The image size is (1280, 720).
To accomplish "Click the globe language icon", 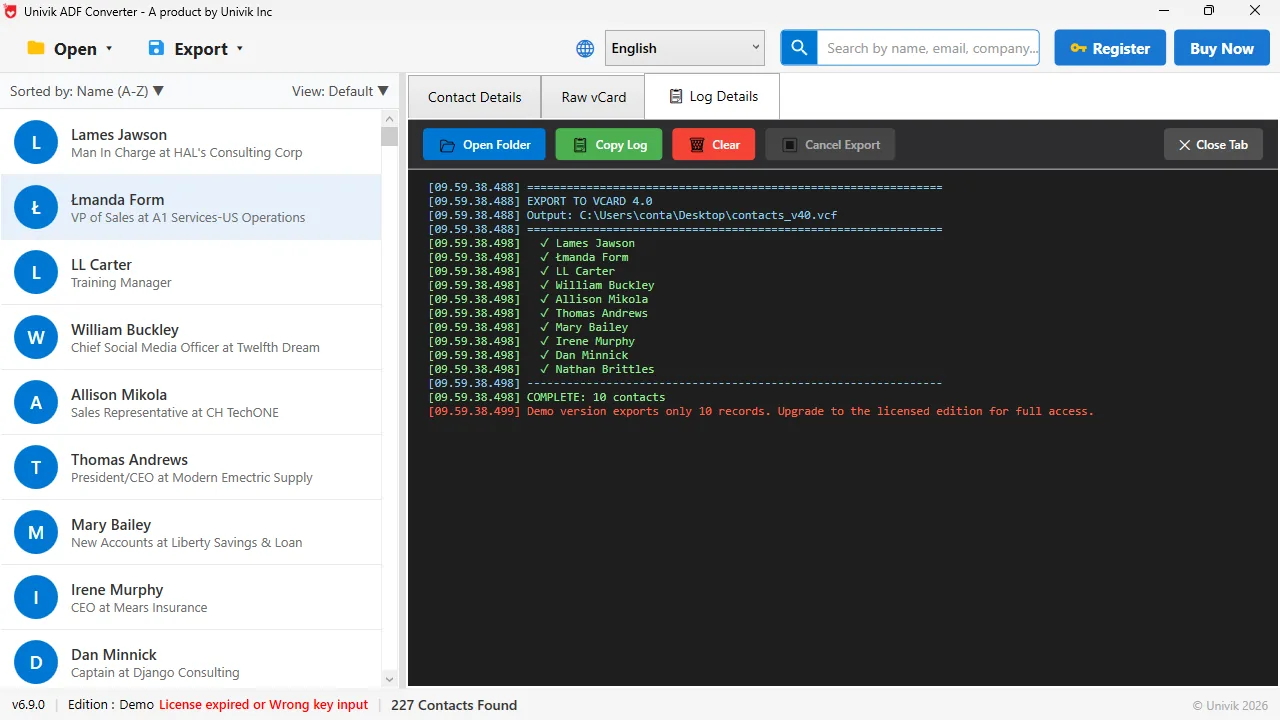I will (585, 48).
